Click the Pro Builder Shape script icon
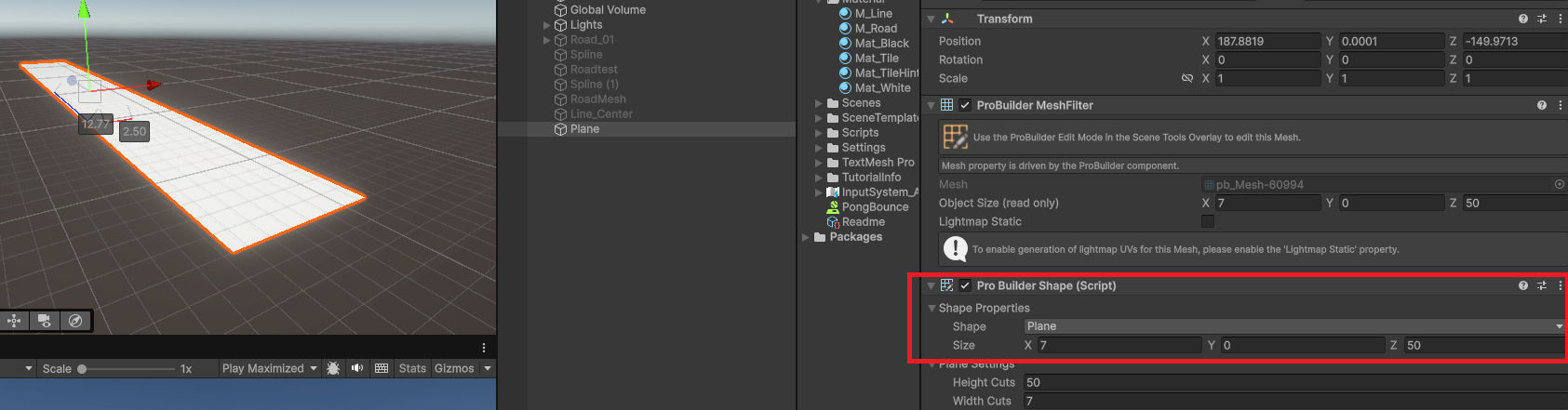The height and width of the screenshot is (410, 1568). click(946, 285)
